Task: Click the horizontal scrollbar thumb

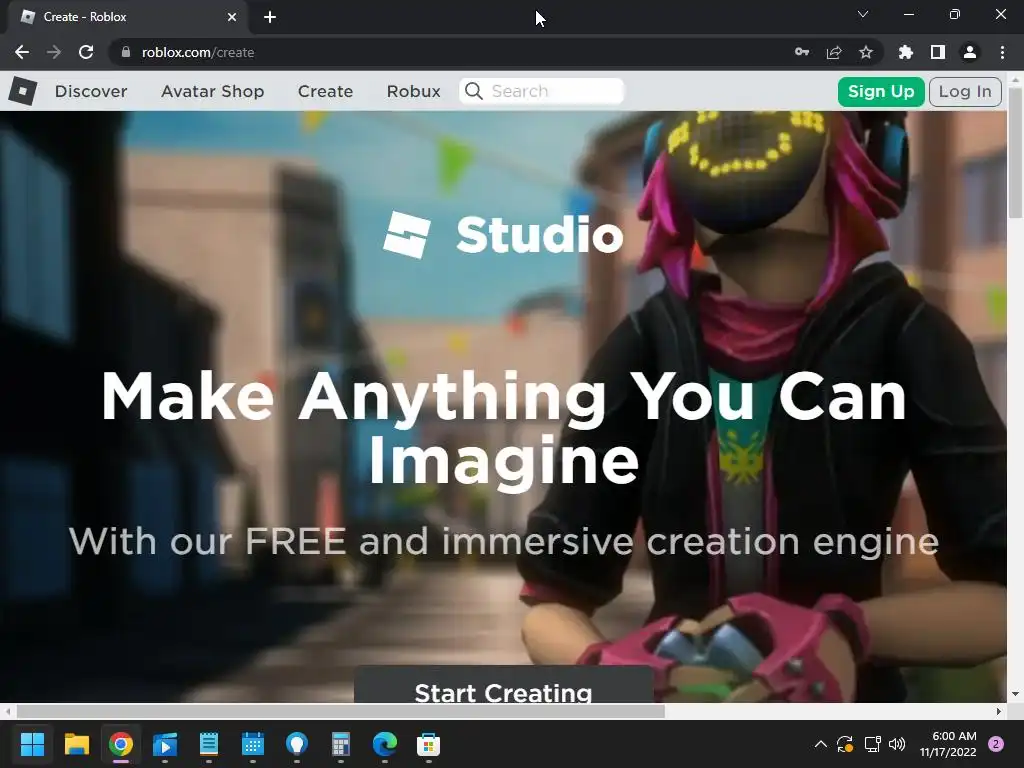Action: click(x=340, y=711)
